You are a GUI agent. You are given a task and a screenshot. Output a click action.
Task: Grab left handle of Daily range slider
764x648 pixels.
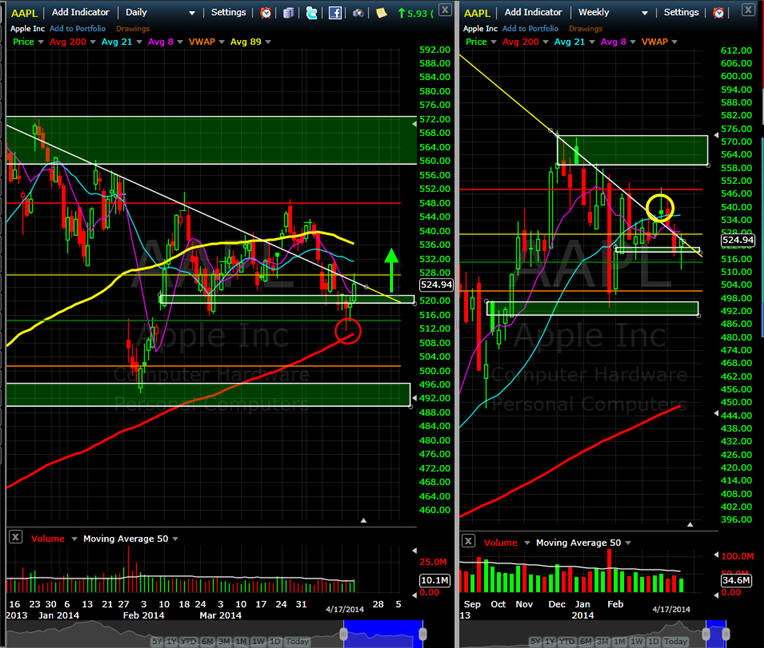(344, 634)
